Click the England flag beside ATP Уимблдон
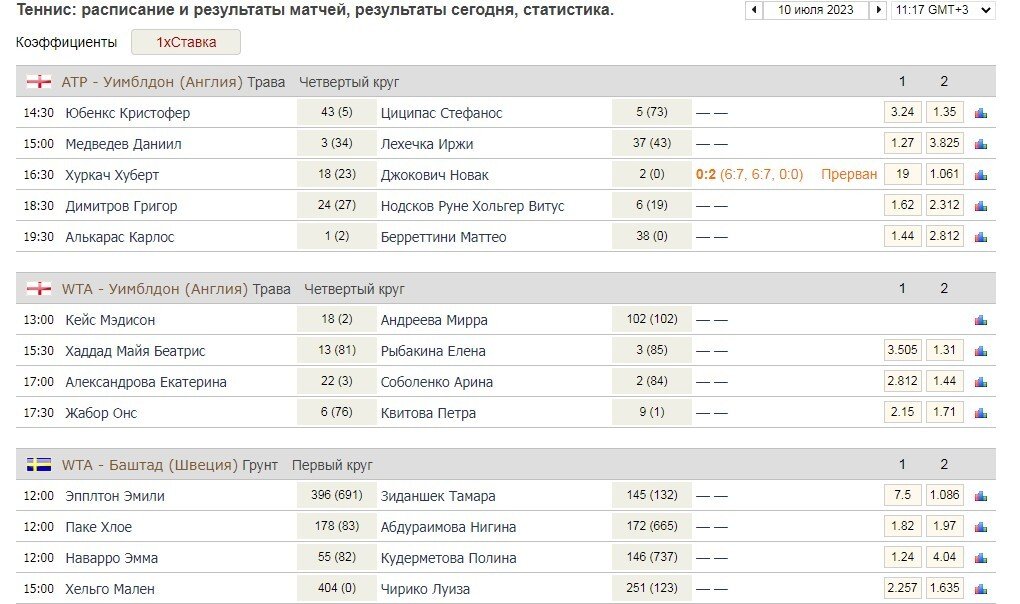The height and width of the screenshot is (604, 1020). tap(39, 82)
